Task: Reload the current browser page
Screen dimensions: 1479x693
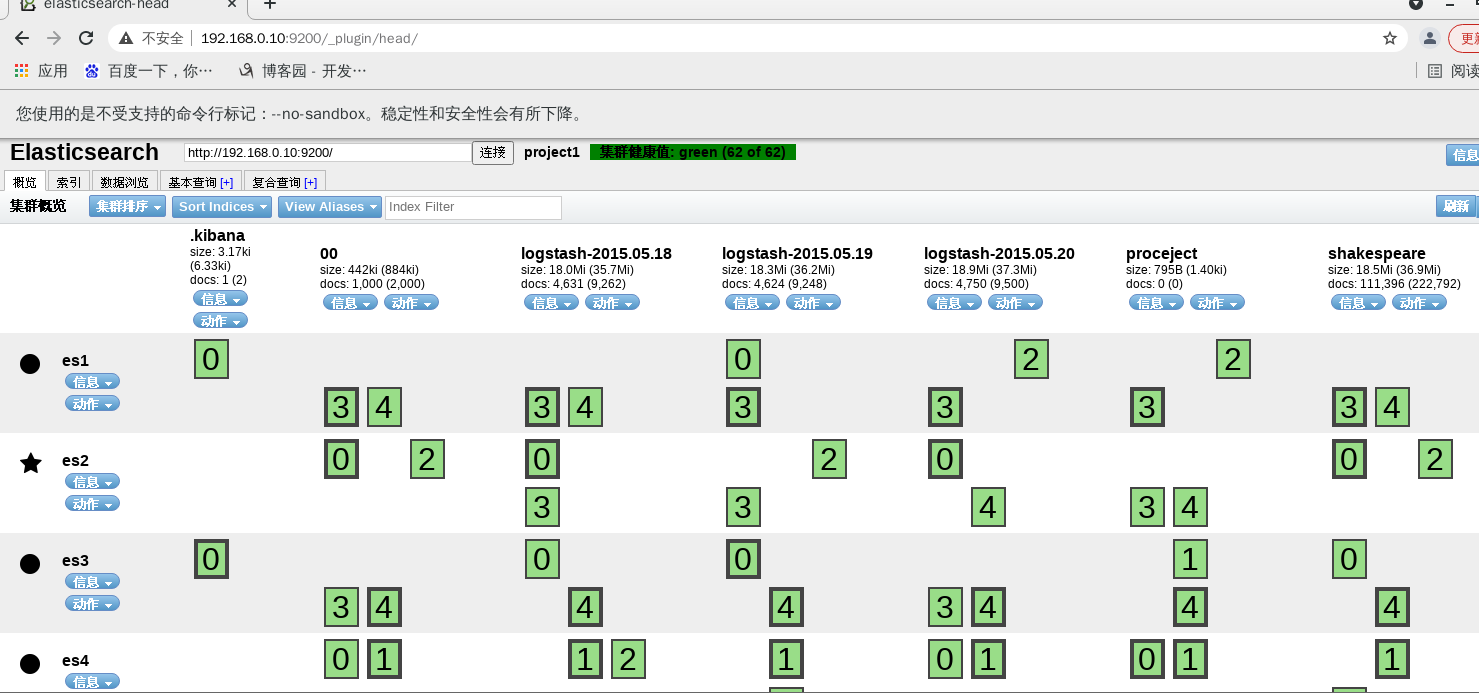Action: tap(86, 38)
